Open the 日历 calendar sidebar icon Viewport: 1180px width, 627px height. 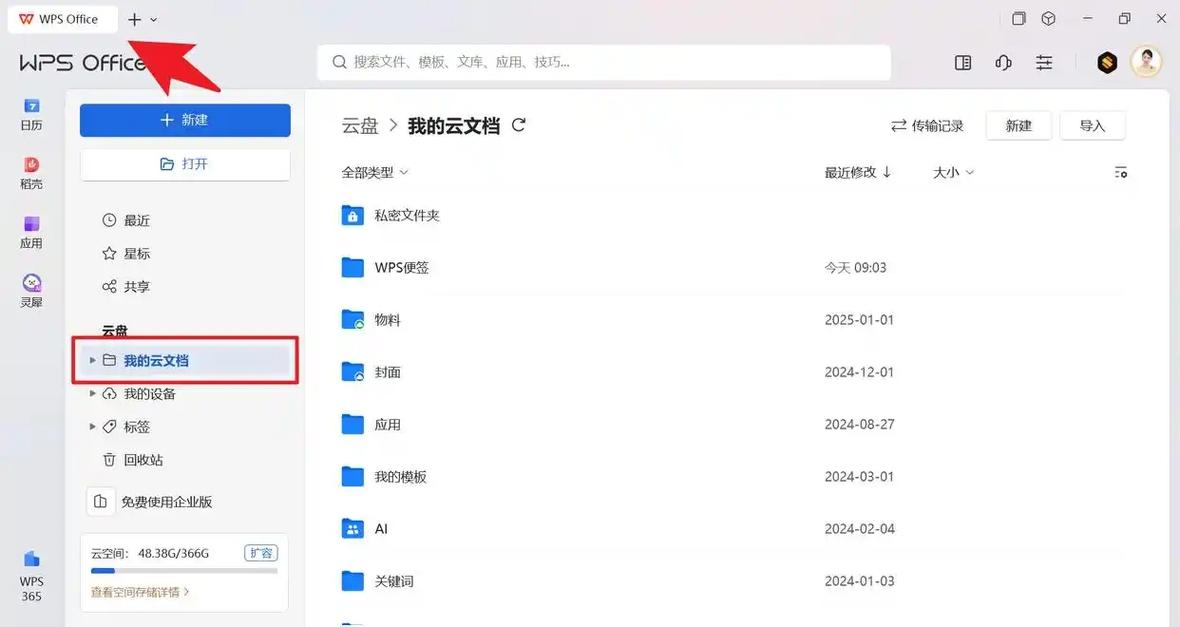tap(31, 114)
